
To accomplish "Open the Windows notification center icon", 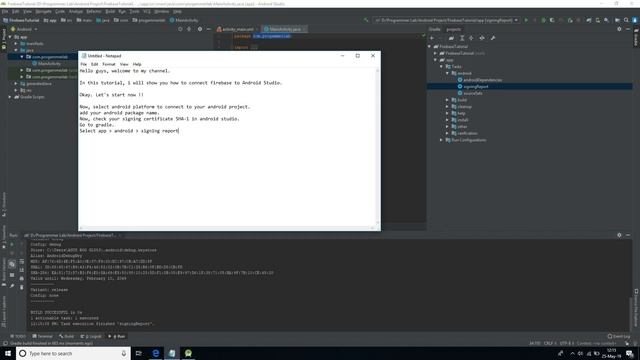I will coord(630,353).
